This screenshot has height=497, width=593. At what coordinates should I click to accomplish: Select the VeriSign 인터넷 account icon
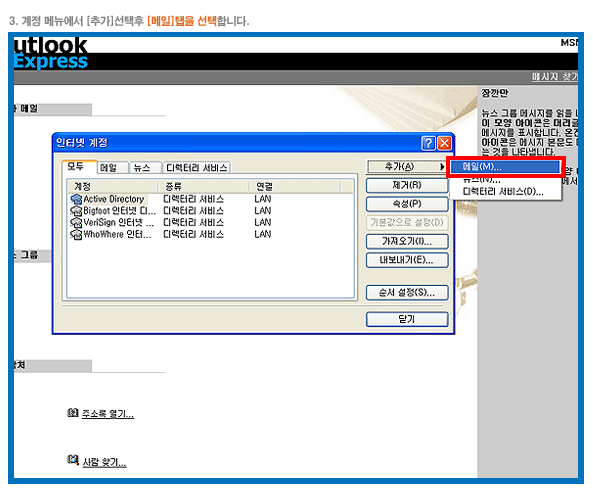tap(76, 223)
